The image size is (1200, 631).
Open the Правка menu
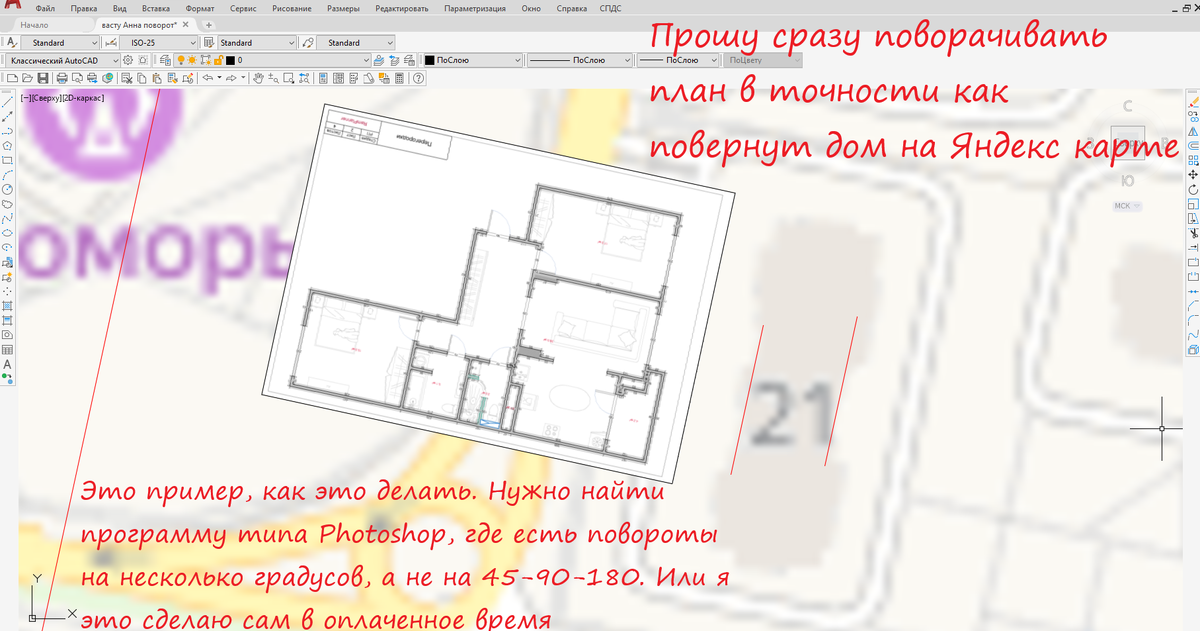click(84, 8)
